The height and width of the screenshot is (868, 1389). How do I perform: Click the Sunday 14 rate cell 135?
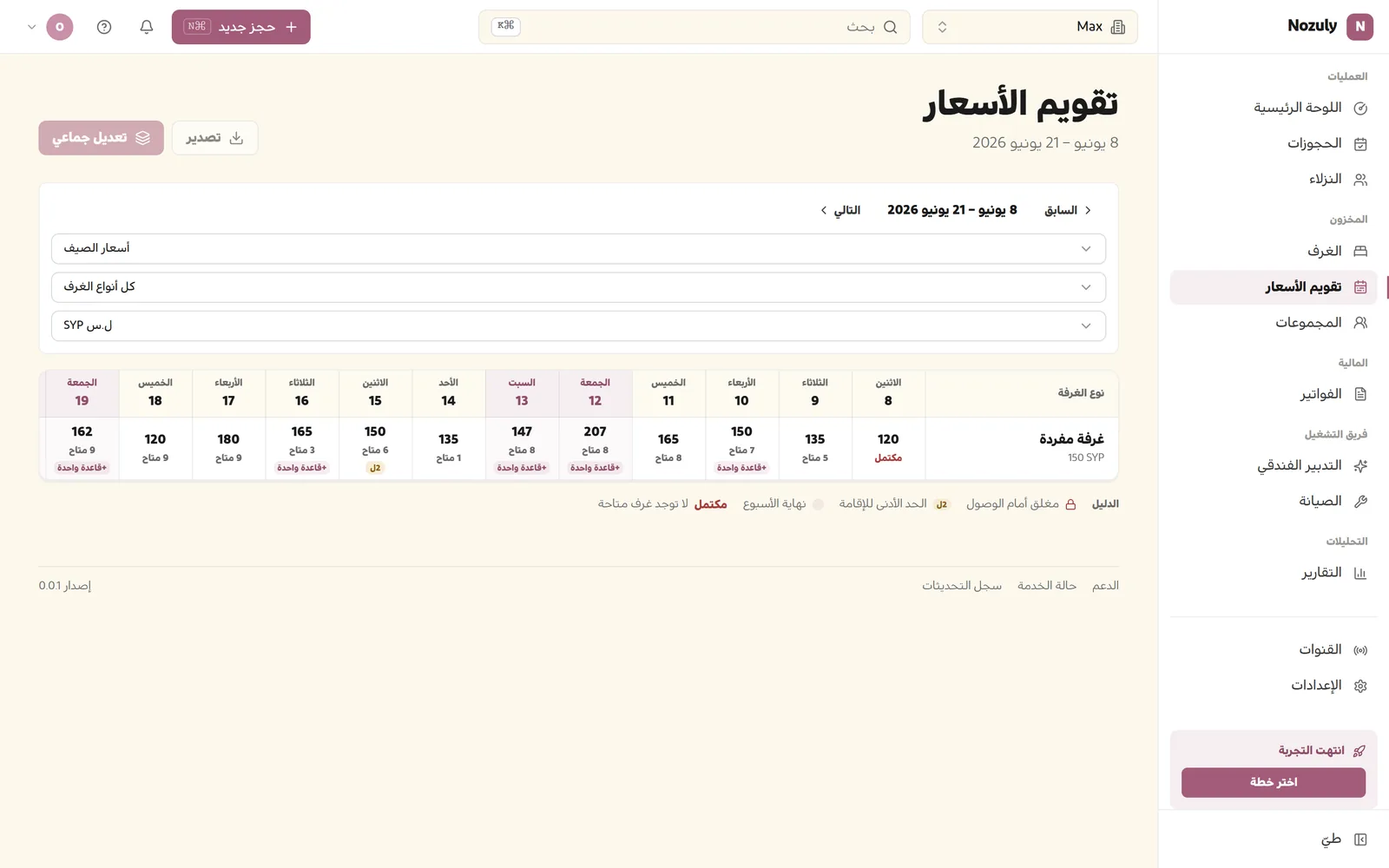pyautogui.click(x=448, y=448)
